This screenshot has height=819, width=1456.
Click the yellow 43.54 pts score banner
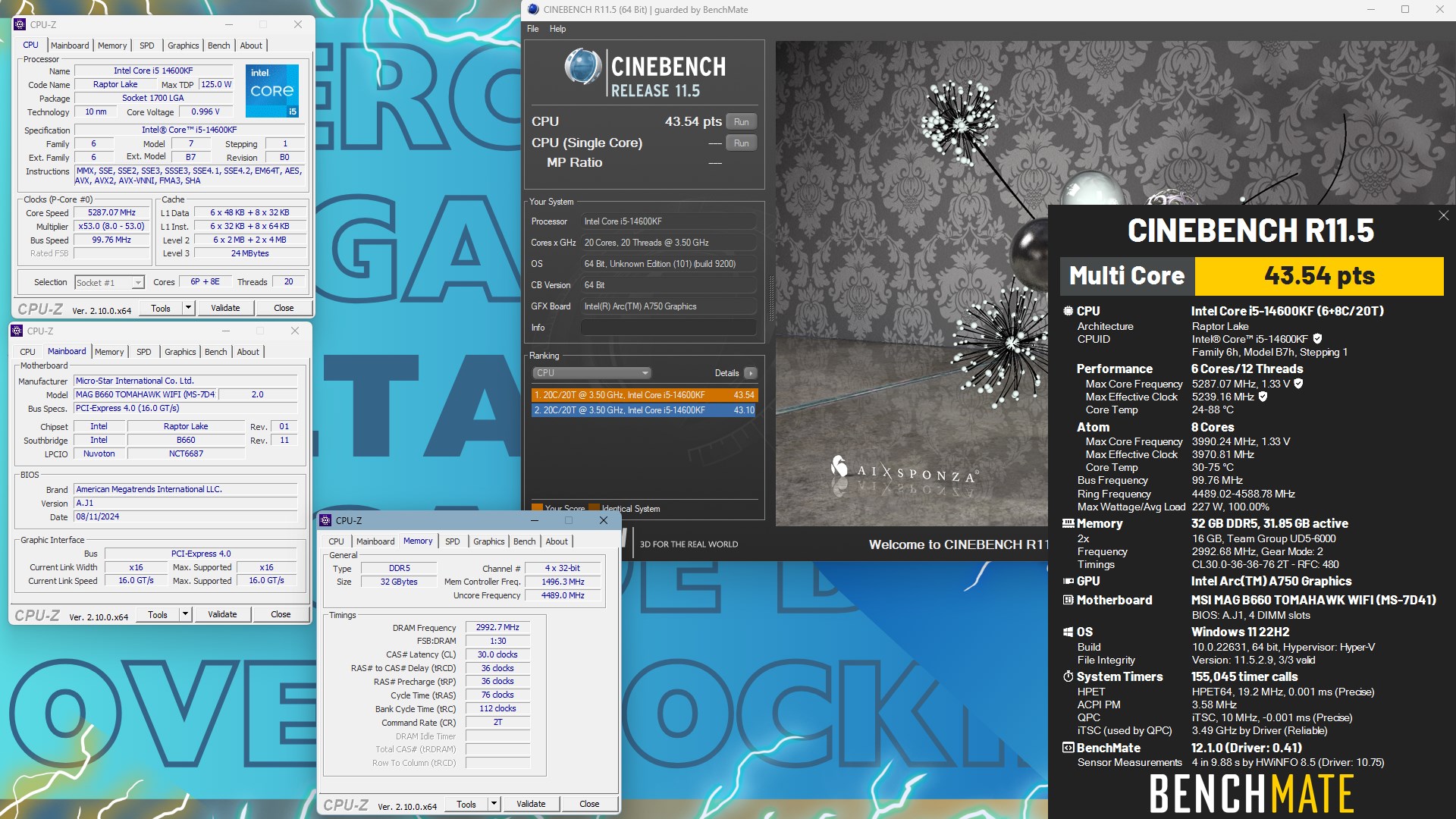(x=1319, y=276)
